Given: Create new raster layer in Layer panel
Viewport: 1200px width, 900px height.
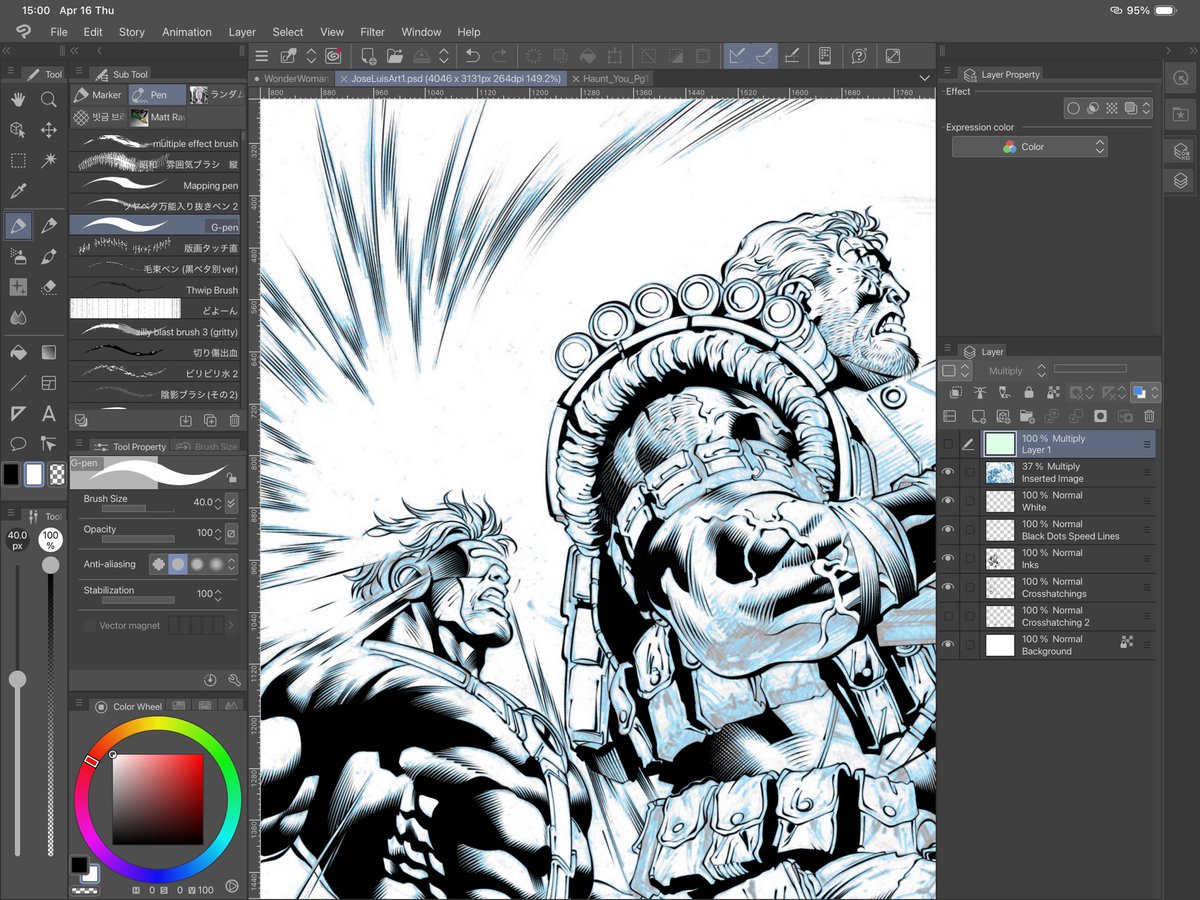Looking at the screenshot, I should click(x=978, y=416).
